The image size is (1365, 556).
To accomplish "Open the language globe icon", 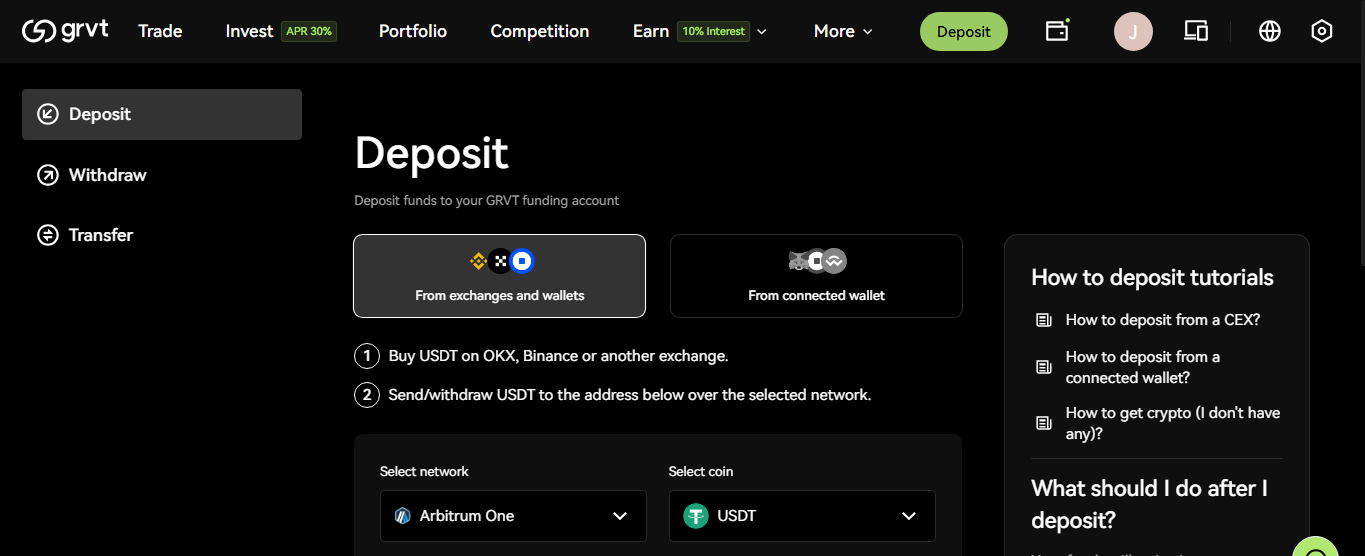I will 1270,31.
